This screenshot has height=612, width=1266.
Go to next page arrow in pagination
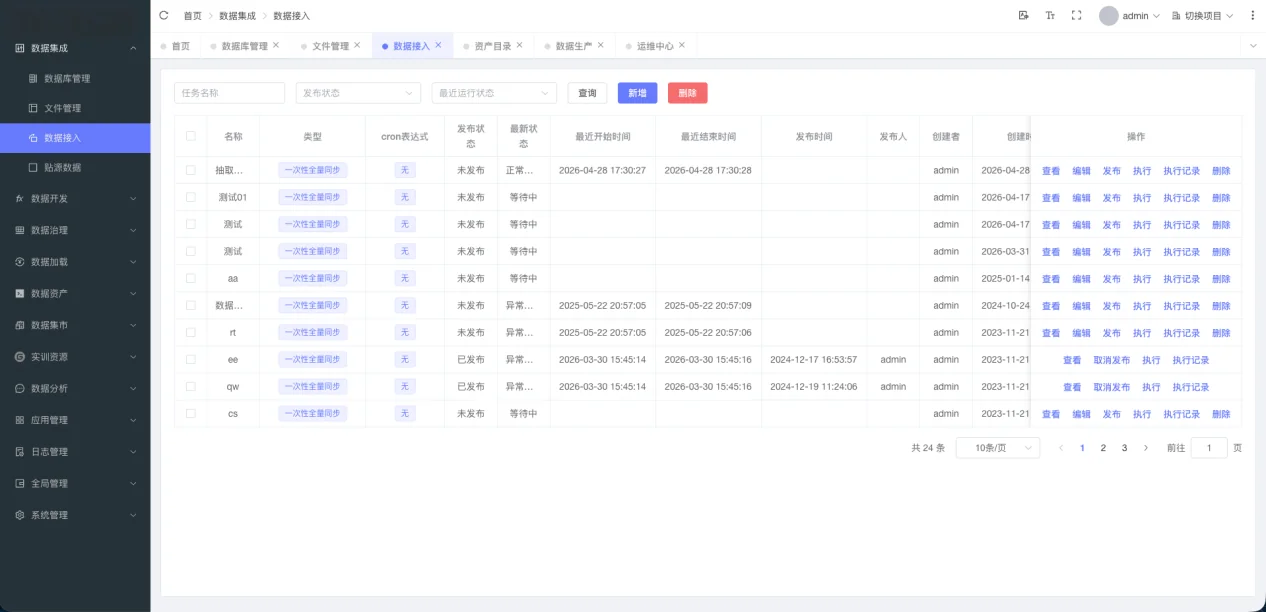pyautogui.click(x=1146, y=448)
